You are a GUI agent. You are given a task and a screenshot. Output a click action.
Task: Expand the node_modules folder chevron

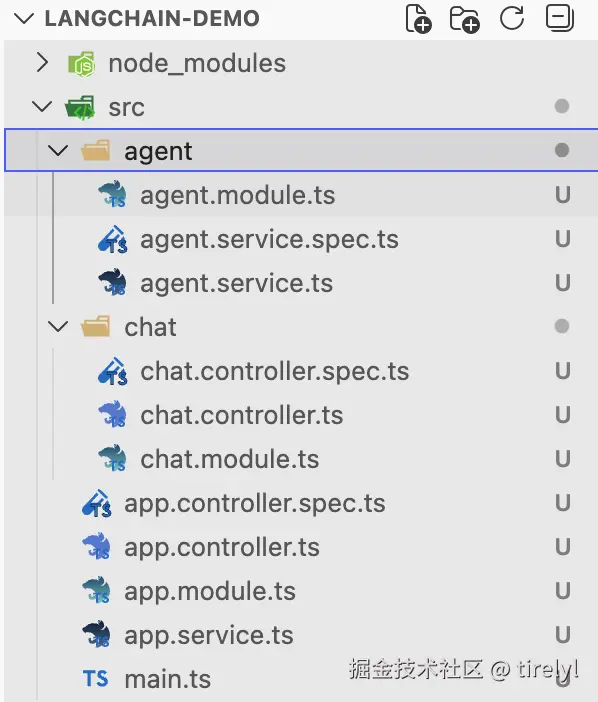(x=42, y=63)
